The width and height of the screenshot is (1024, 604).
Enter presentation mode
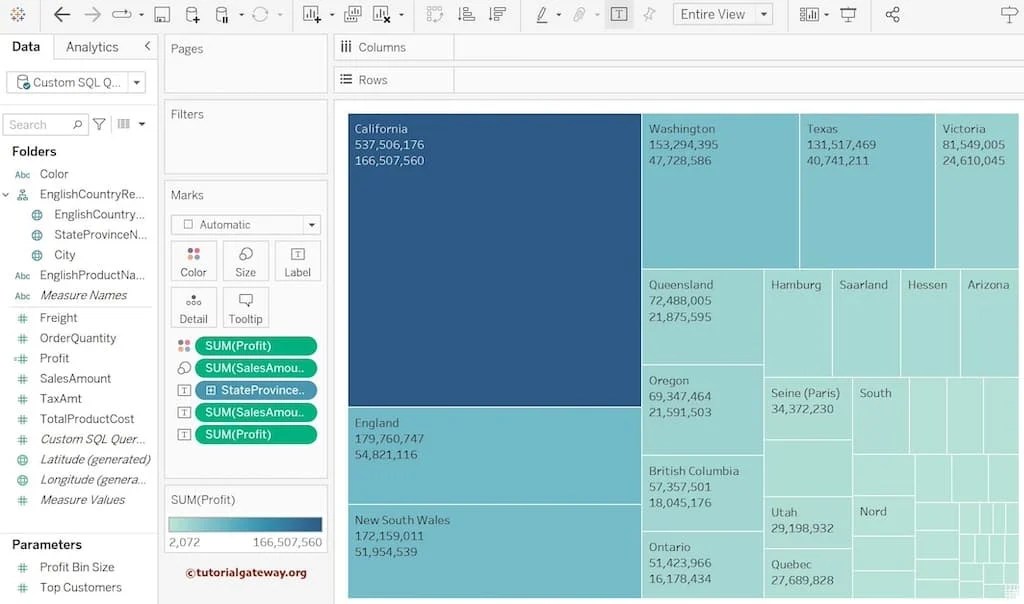847,14
